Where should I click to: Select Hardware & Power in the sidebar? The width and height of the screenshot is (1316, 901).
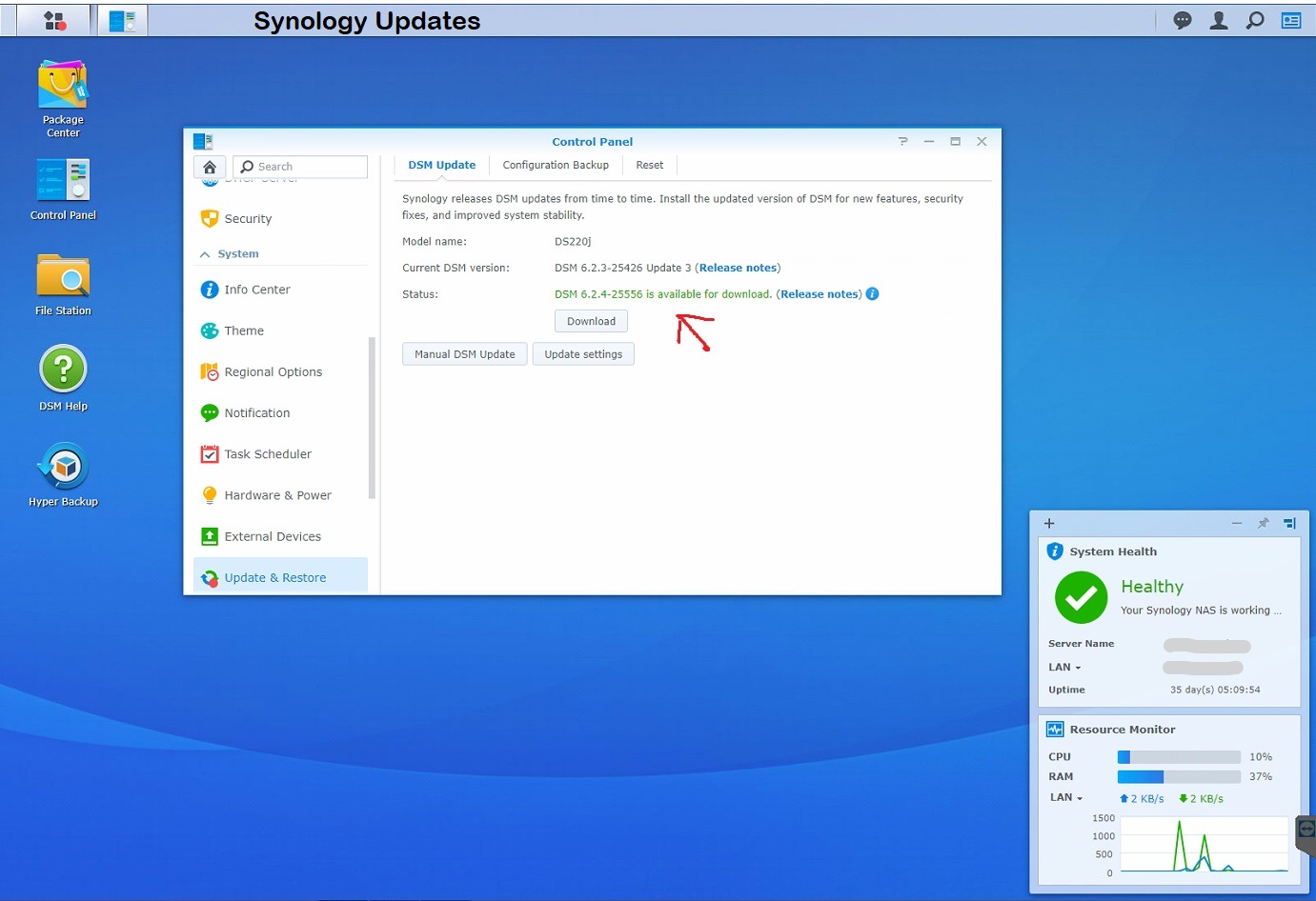point(280,495)
